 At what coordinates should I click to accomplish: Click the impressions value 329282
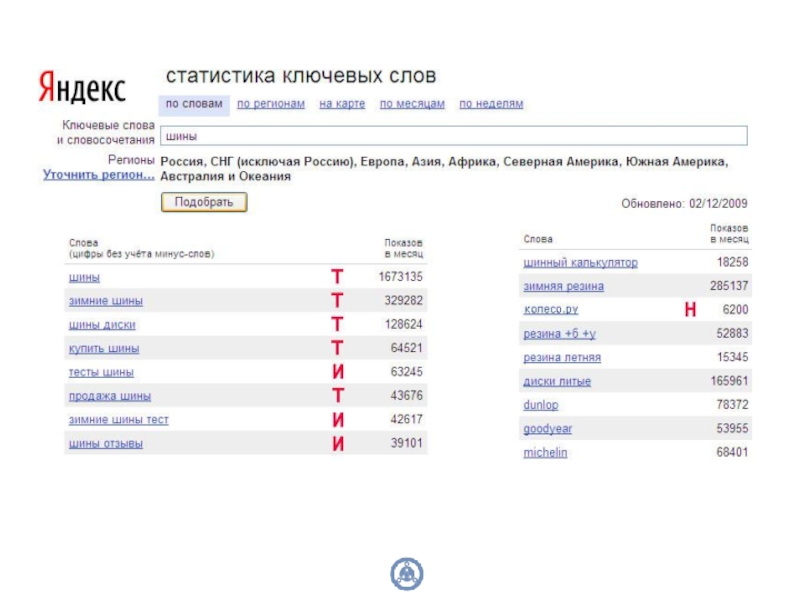pos(404,301)
